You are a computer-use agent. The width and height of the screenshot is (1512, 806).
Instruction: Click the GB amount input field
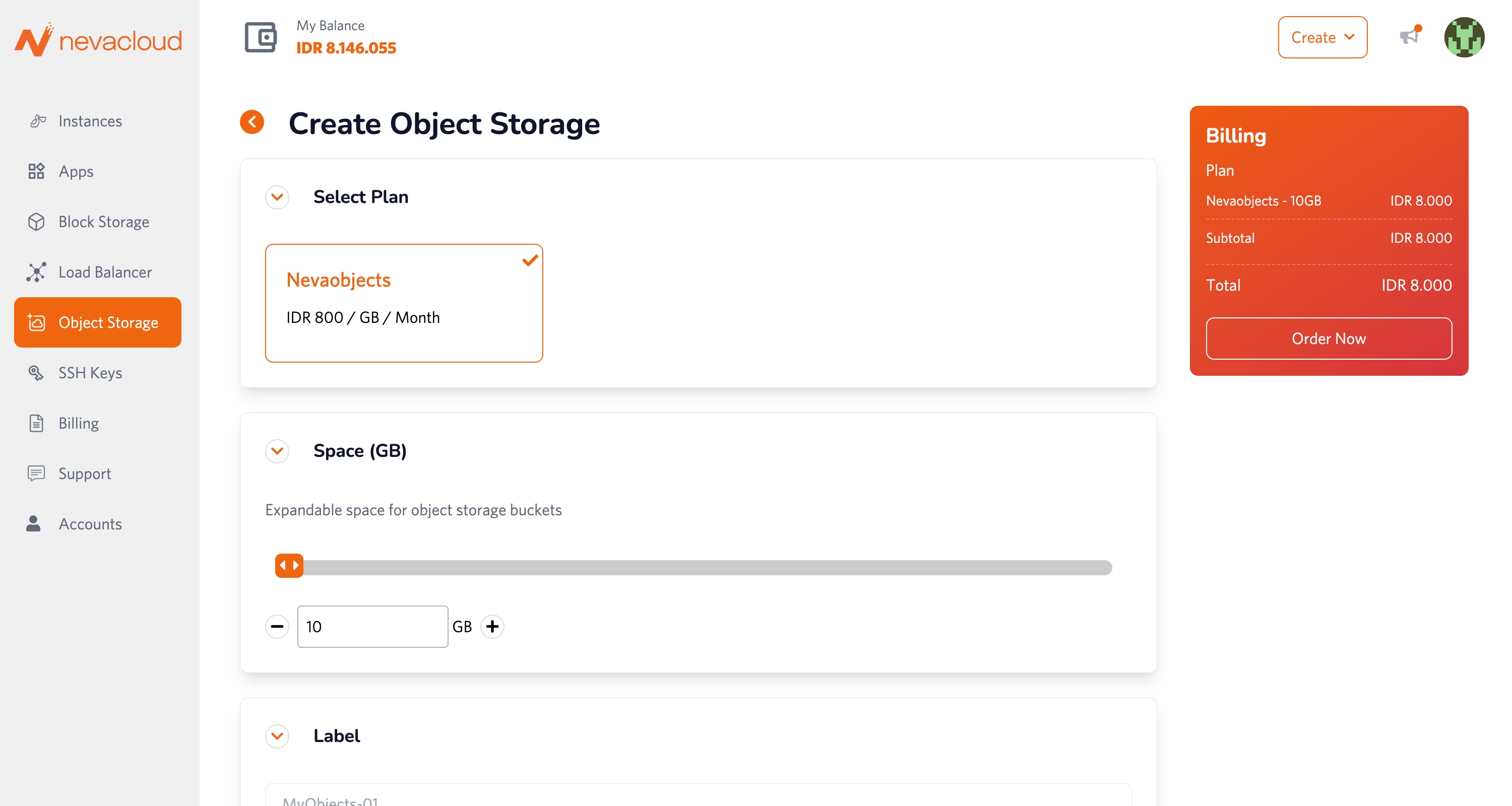click(x=373, y=627)
